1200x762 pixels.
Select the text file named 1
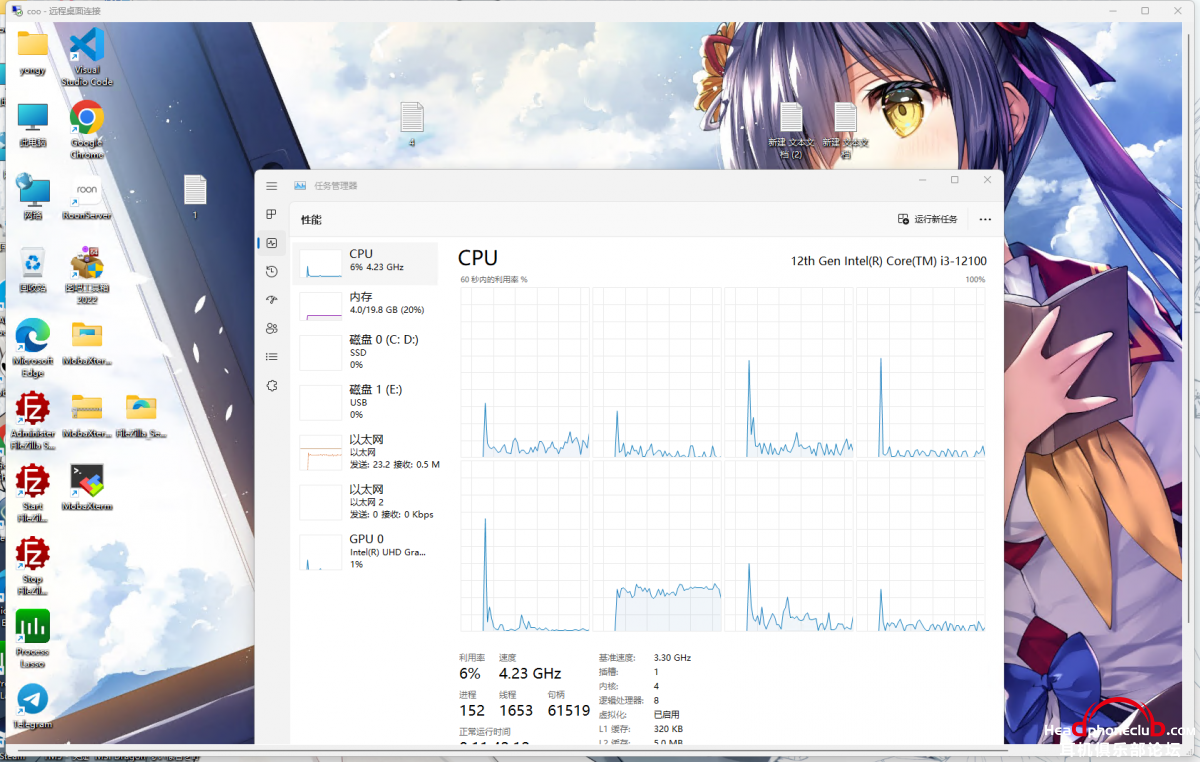coord(195,197)
